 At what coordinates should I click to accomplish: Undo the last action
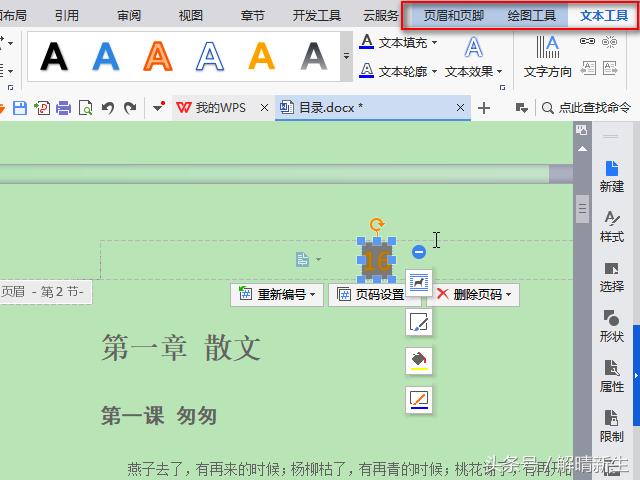pyautogui.click(x=108, y=108)
